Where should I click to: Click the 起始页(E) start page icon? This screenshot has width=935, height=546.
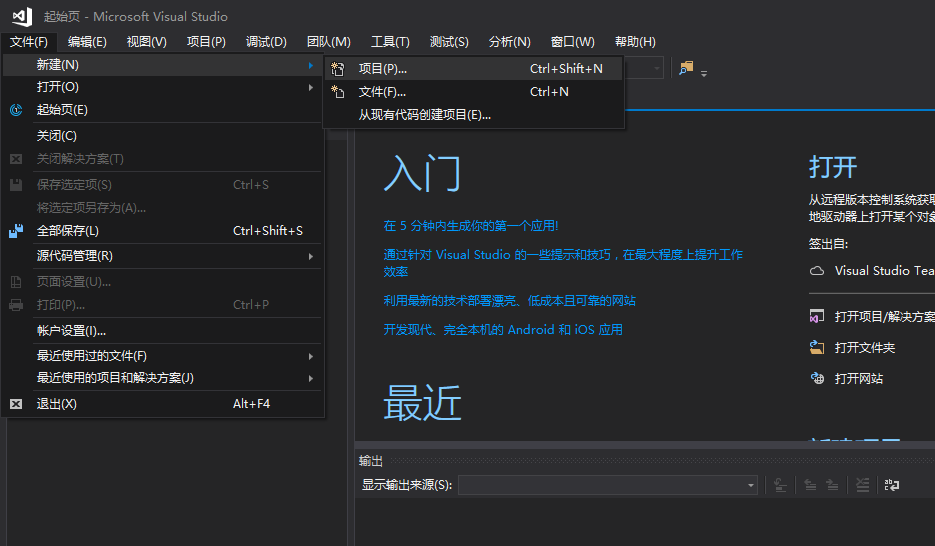click(x=16, y=110)
